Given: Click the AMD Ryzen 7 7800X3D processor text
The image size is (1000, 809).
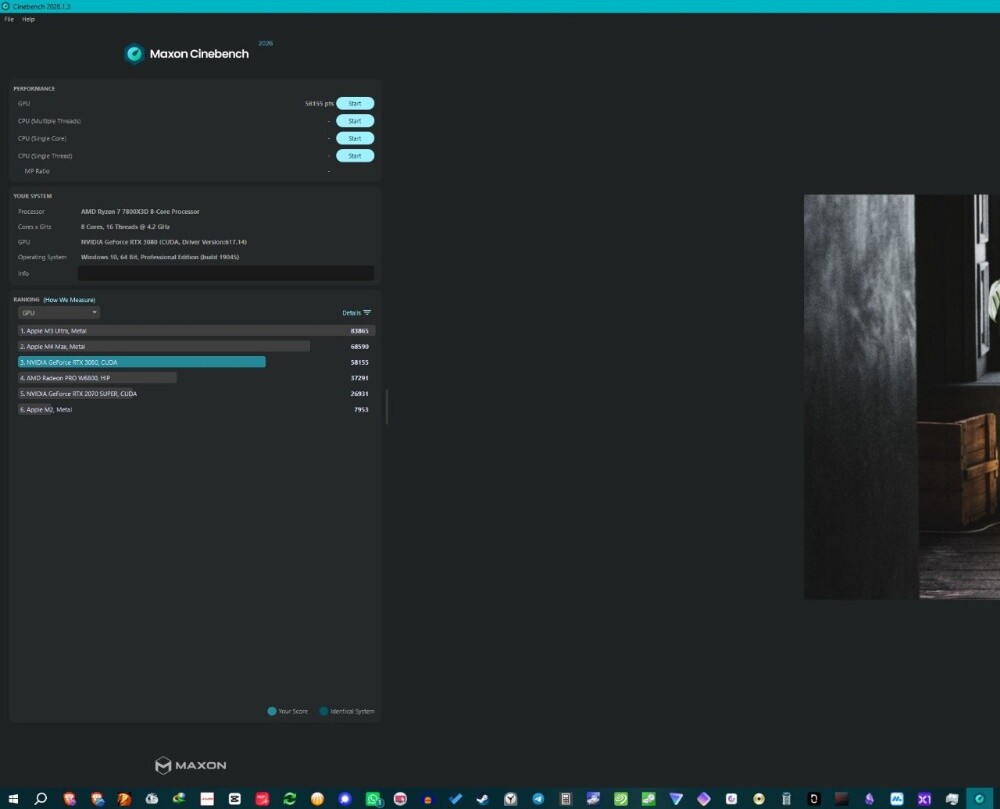Looking at the screenshot, I should click(140, 212).
